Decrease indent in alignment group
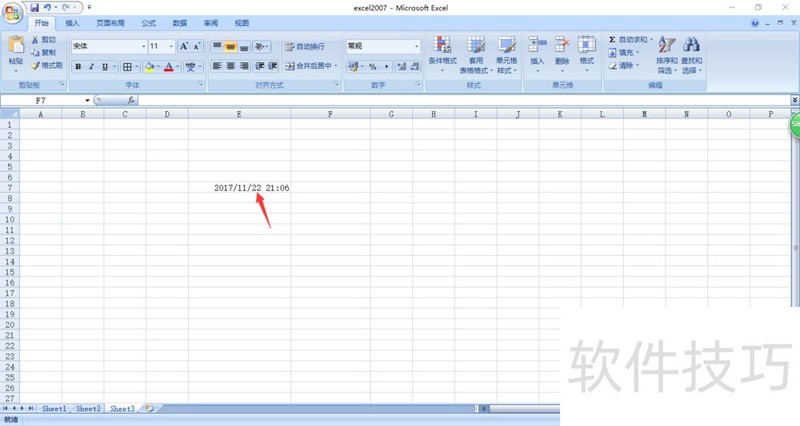The image size is (800, 426). pos(259,66)
